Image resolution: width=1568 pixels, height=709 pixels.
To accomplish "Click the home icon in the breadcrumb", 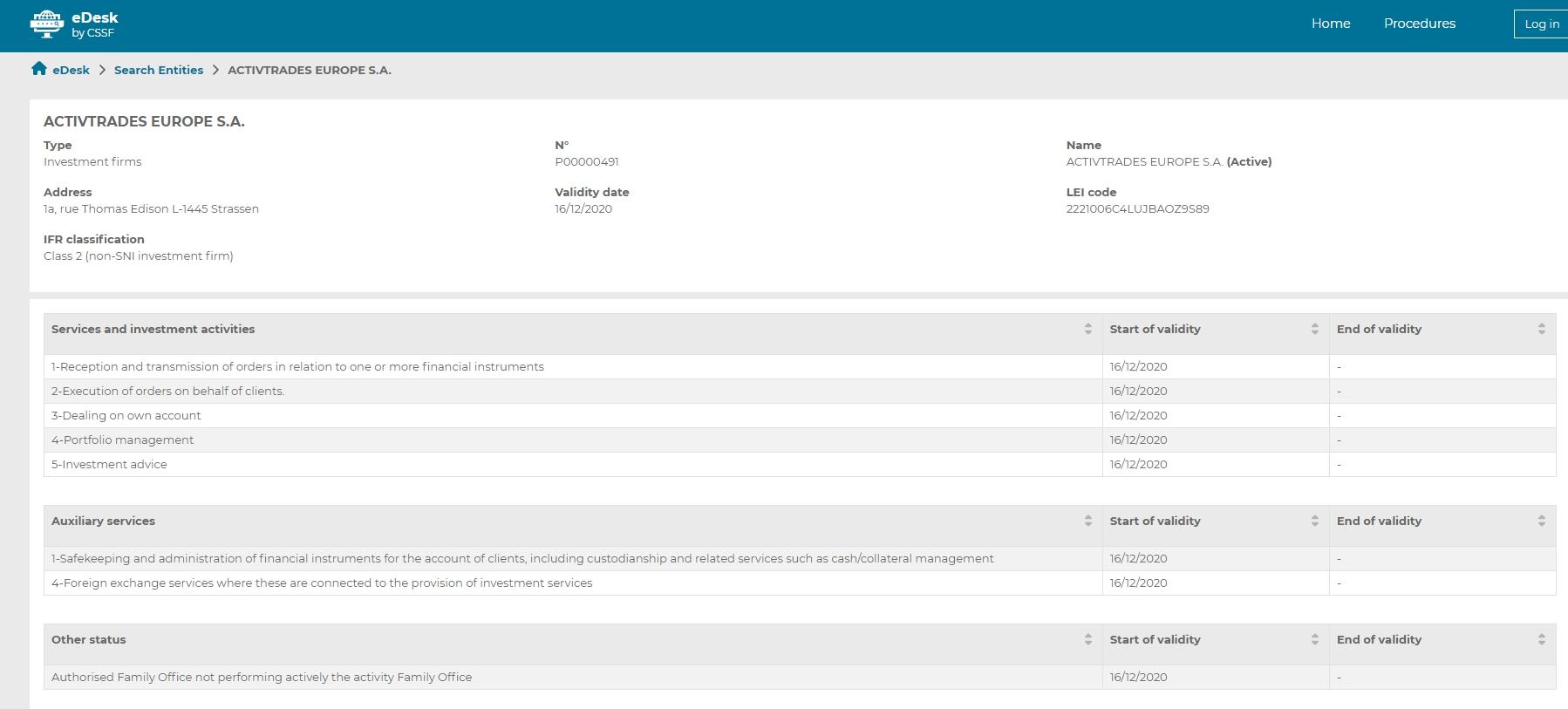I will 39,69.
